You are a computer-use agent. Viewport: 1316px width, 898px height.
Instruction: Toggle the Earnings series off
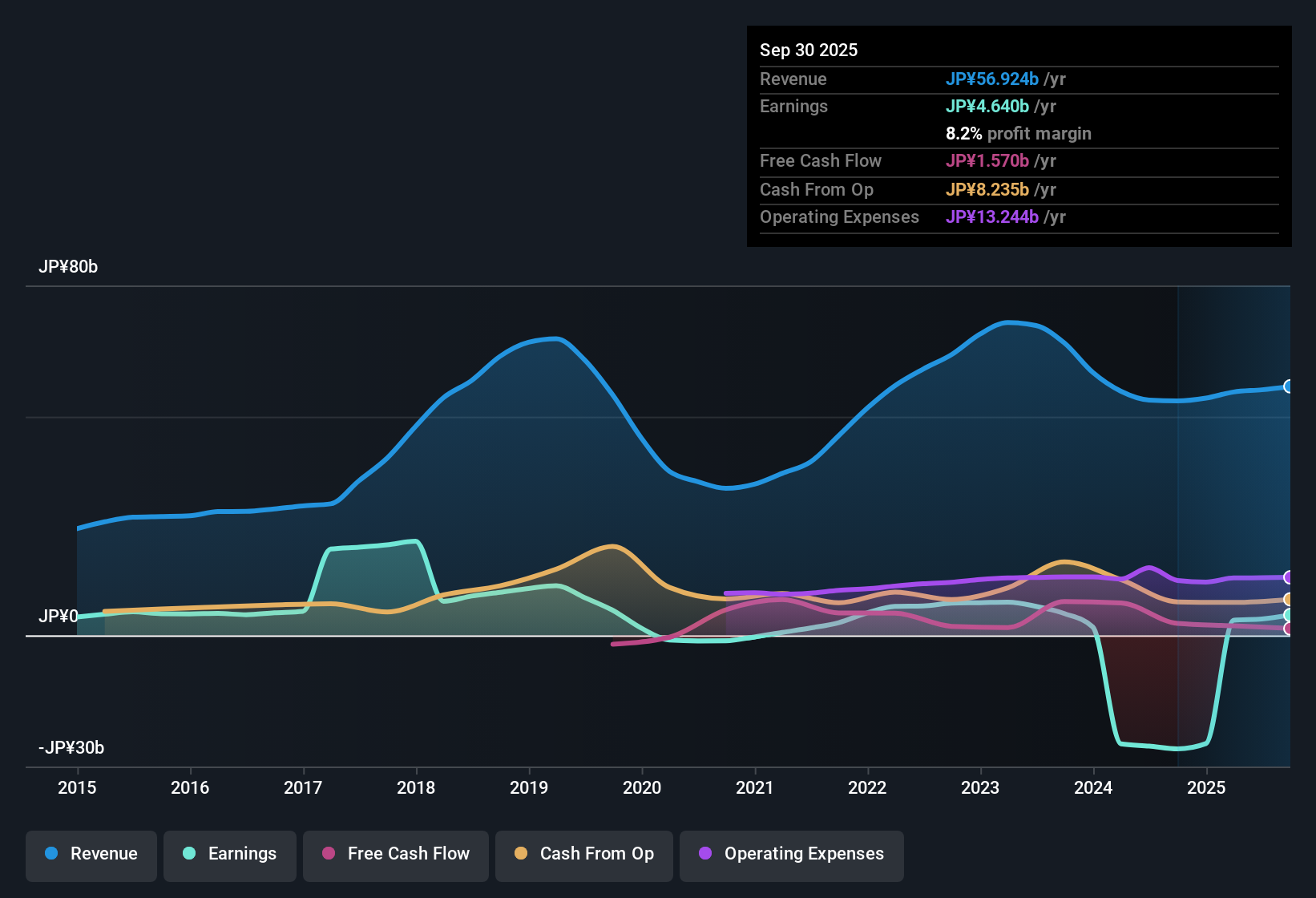230,854
